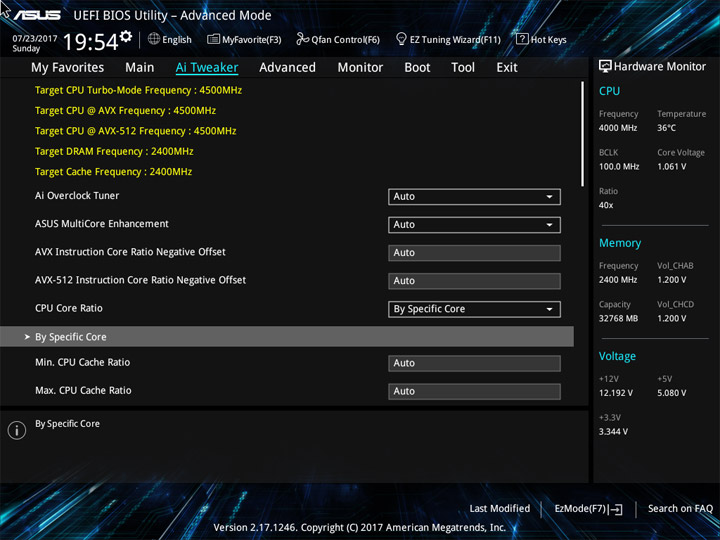Click CPU temperature 36°C value
Viewport: 720px width, 540px height.
666,128
